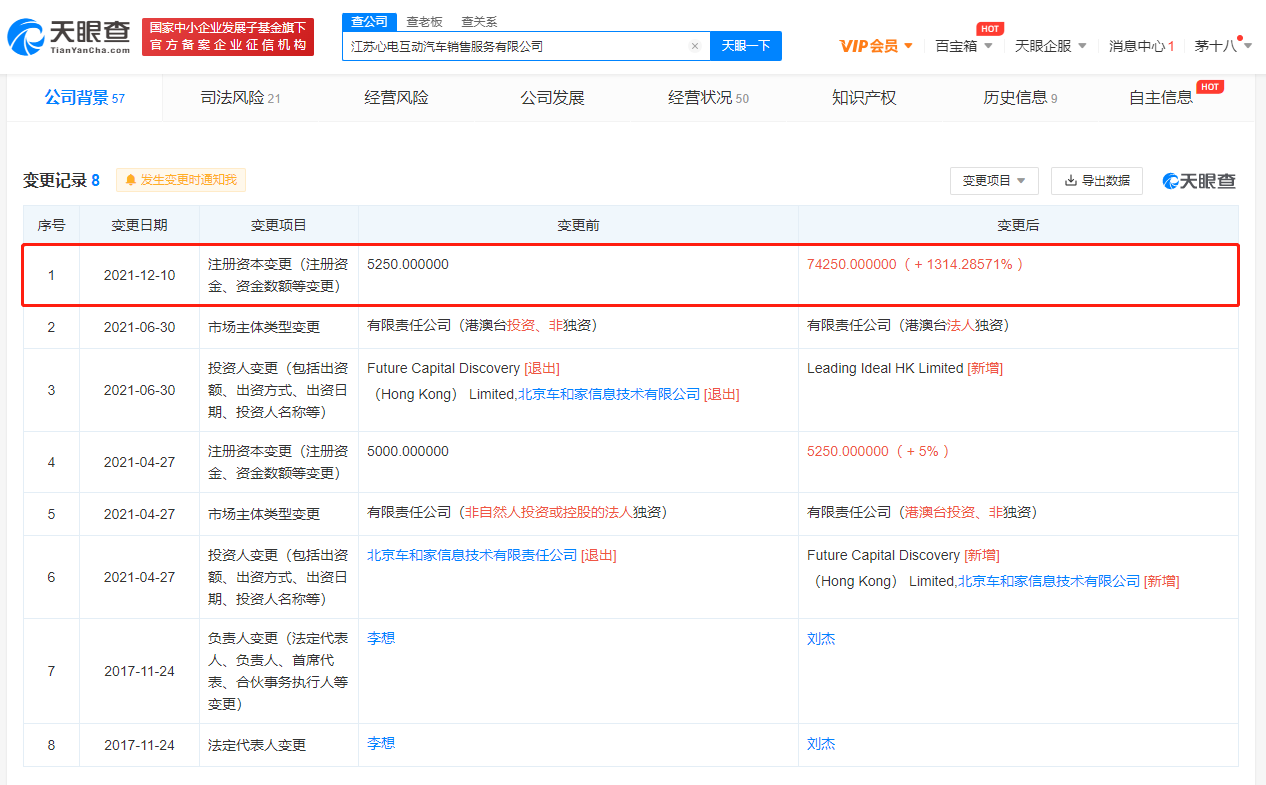This screenshot has width=1266, height=785.
Task: Open 消息中心 notifications
Action: [1139, 45]
